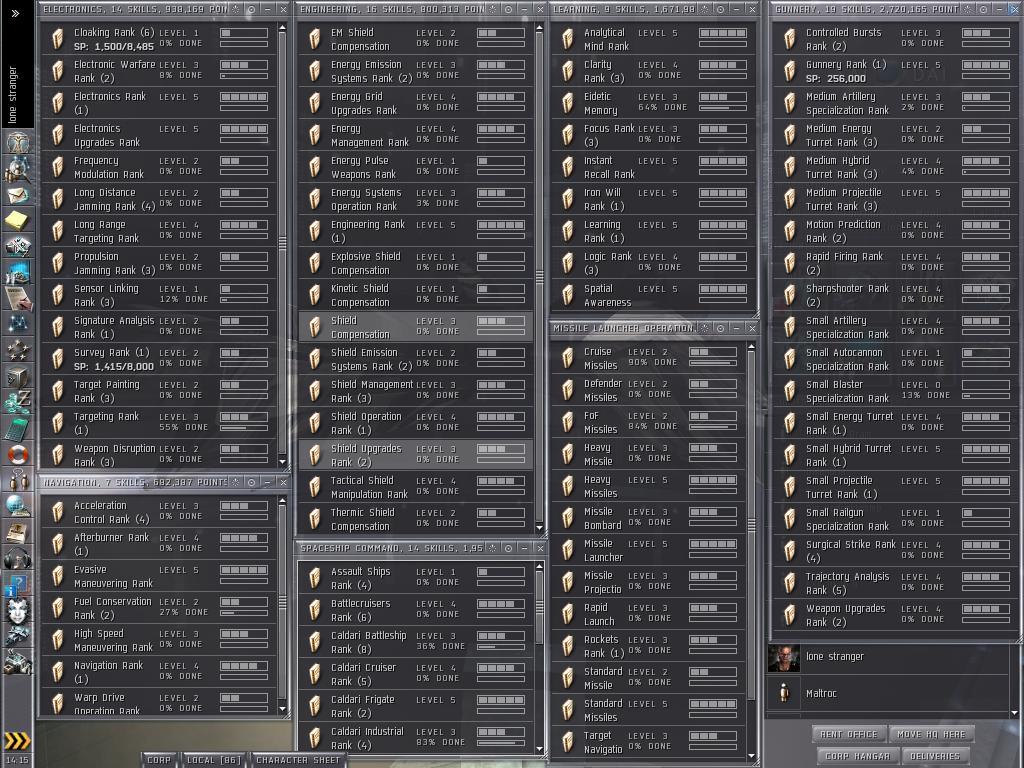This screenshot has height=768, width=1024.
Task: Open the wallet coins icon
Action: click(x=18, y=401)
